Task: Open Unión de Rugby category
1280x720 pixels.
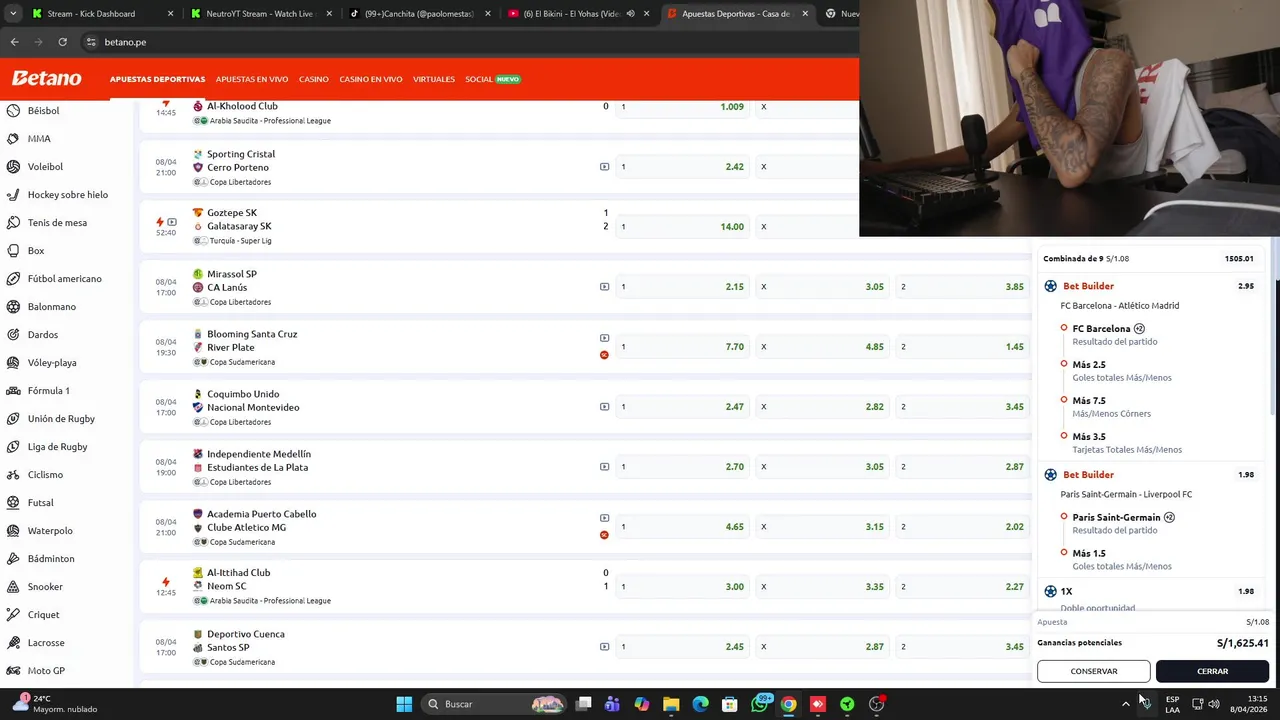Action: pyautogui.click(x=61, y=419)
